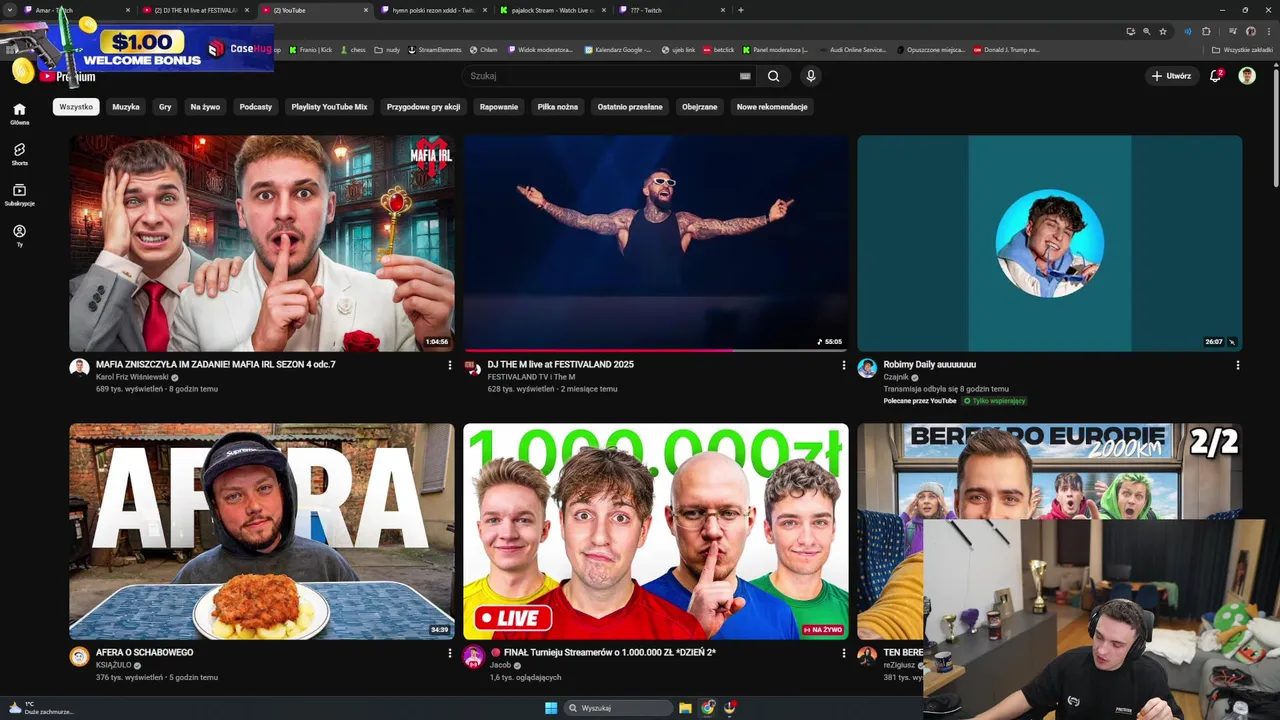1280x720 pixels.
Task: Open Chrome media control icon
Action: pyautogui.click(x=1232, y=31)
